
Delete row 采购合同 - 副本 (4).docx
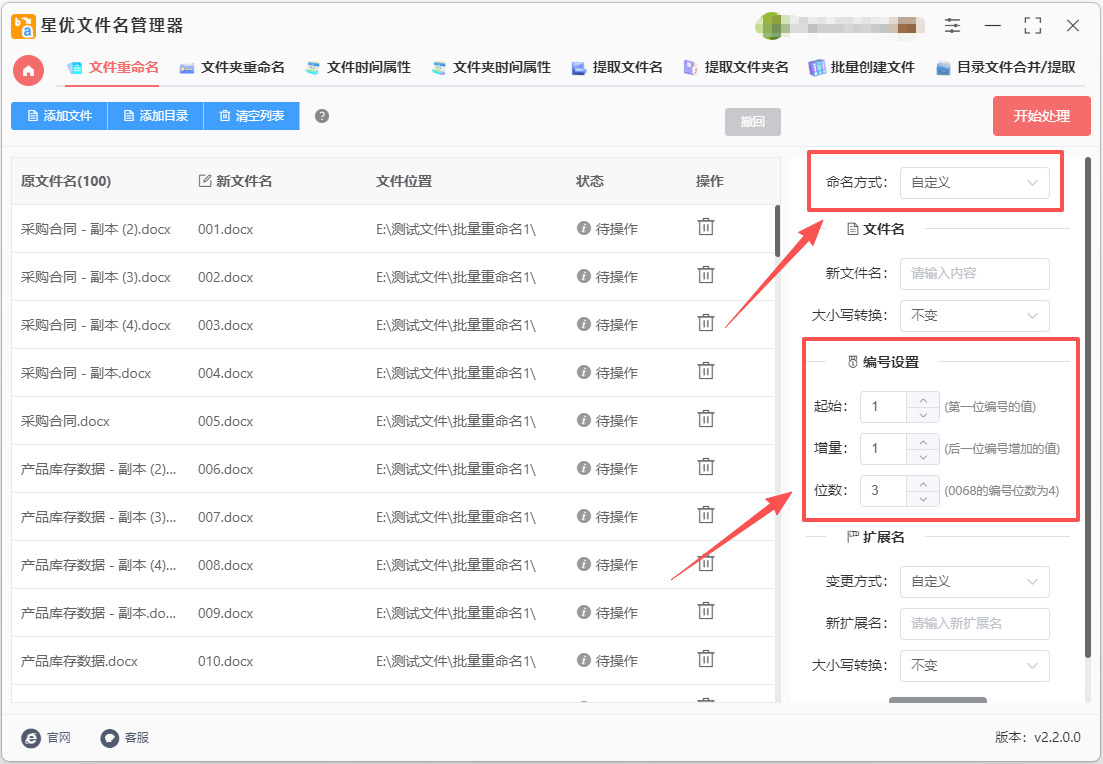706,323
